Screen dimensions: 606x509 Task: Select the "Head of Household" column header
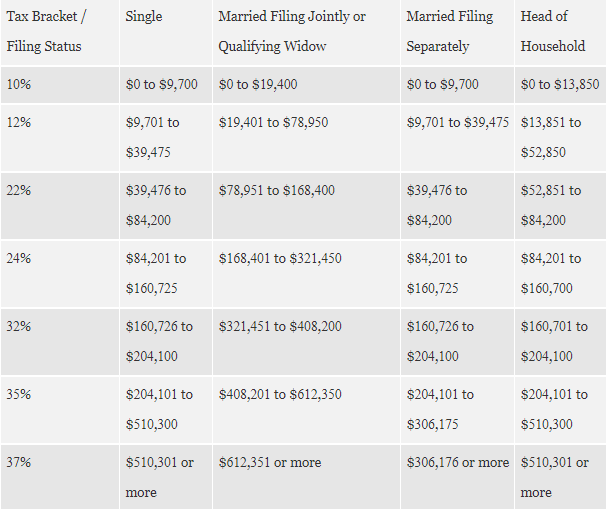tap(553, 31)
